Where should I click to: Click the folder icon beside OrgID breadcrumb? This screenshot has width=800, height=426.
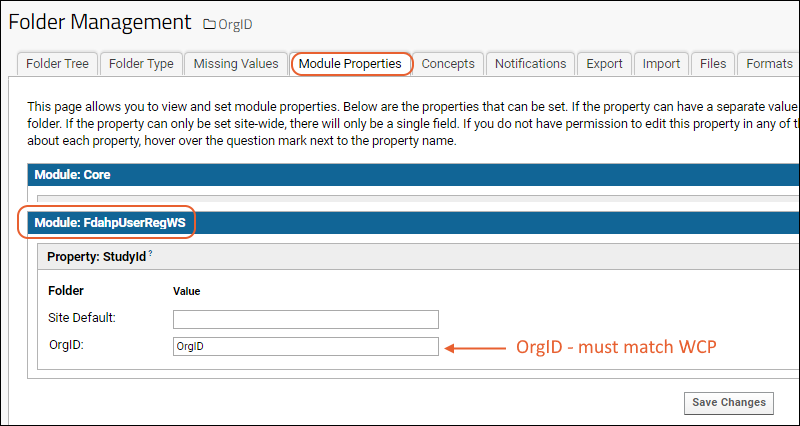click(x=209, y=23)
